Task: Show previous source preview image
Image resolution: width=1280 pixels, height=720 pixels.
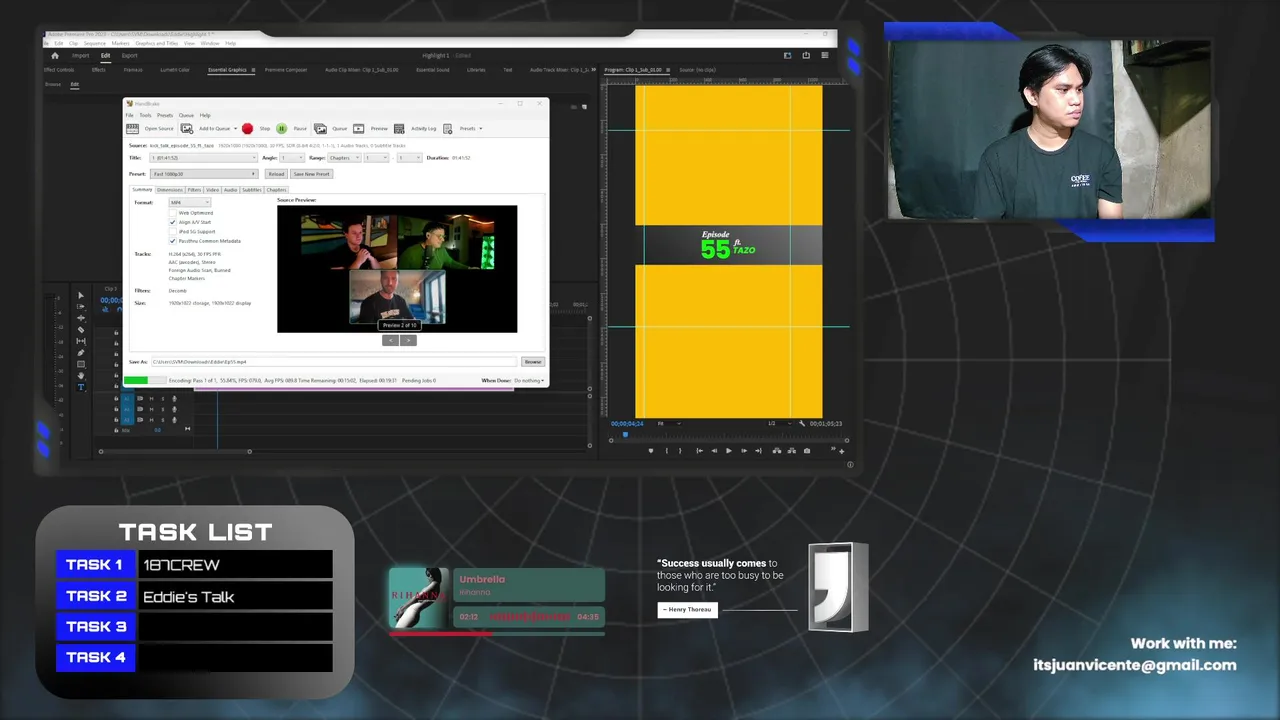Action: click(391, 340)
